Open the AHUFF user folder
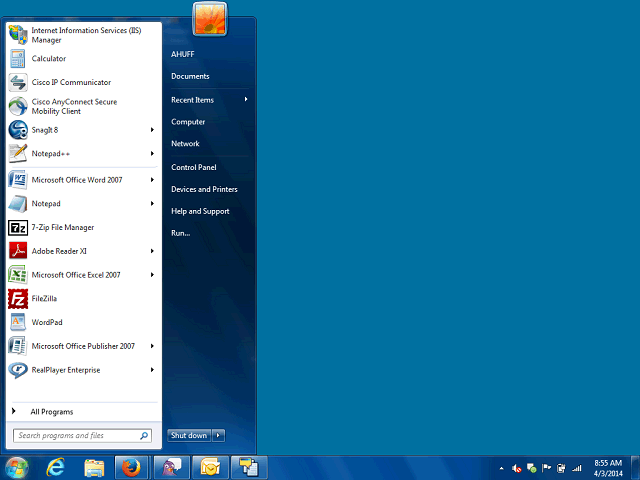The image size is (640, 480). (182, 54)
